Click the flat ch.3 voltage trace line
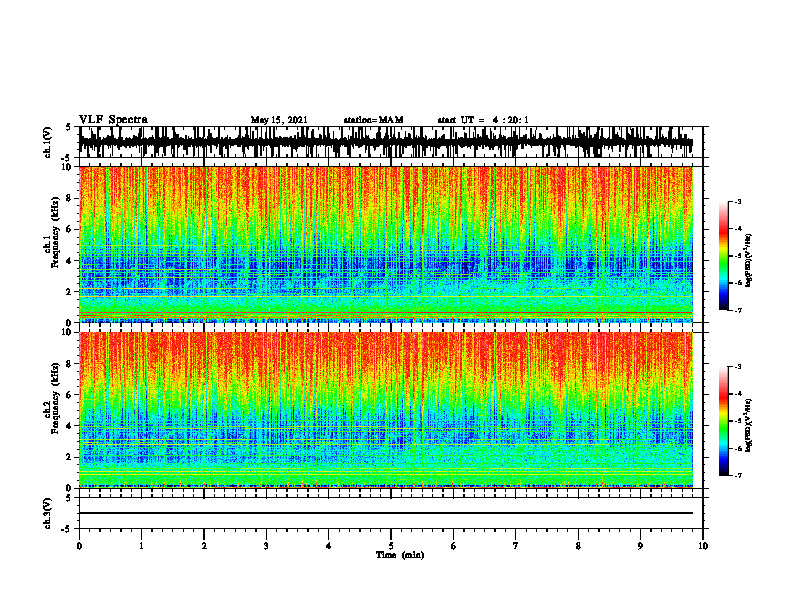This screenshot has width=792, height=612. 386,513
